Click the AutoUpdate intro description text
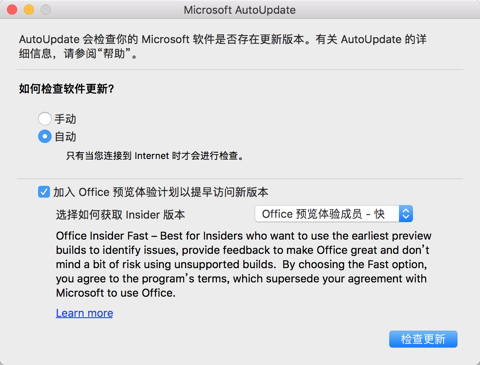Image resolution: width=480 pixels, height=365 pixels. 223,46
